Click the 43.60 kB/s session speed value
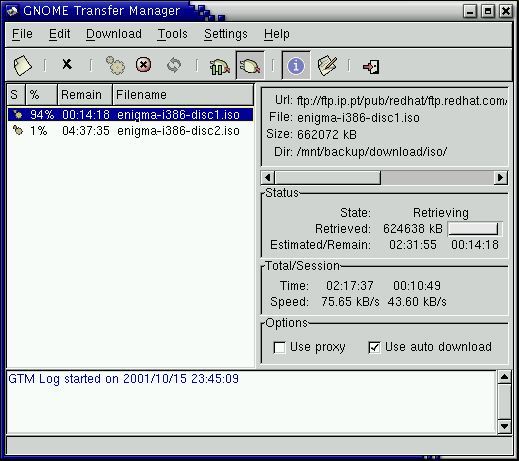Image resolution: width=519 pixels, height=461 pixels. [417, 302]
